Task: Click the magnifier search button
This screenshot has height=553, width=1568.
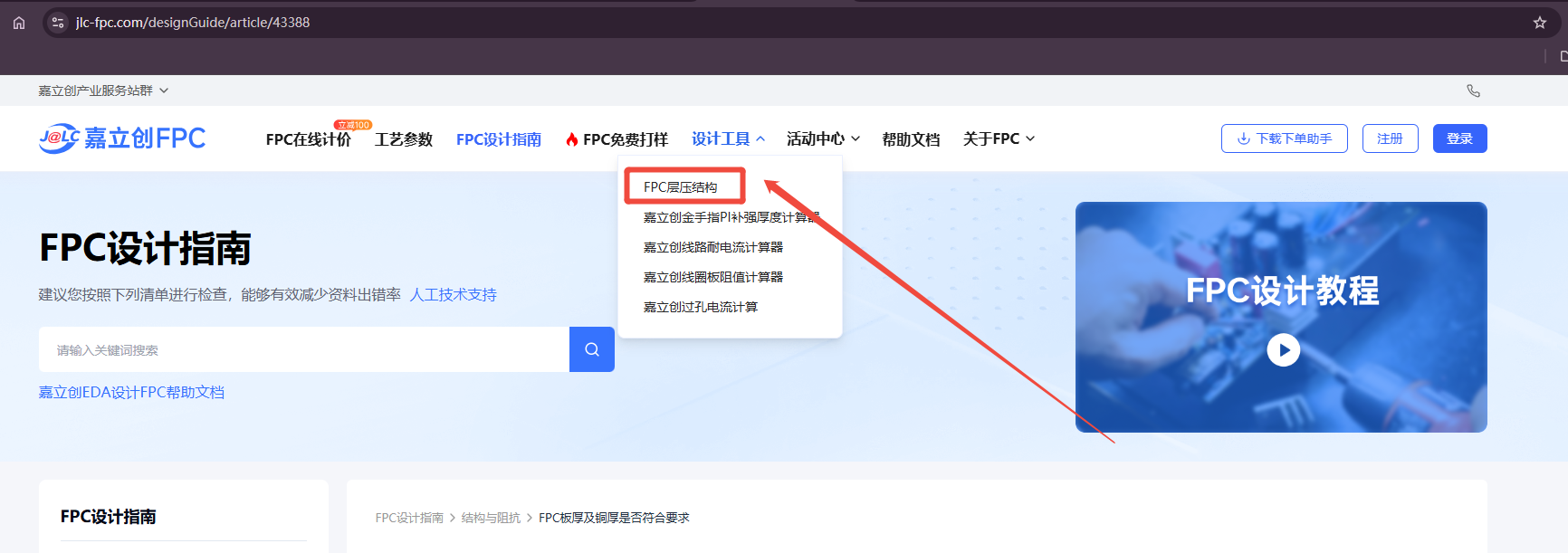Action: [x=592, y=349]
